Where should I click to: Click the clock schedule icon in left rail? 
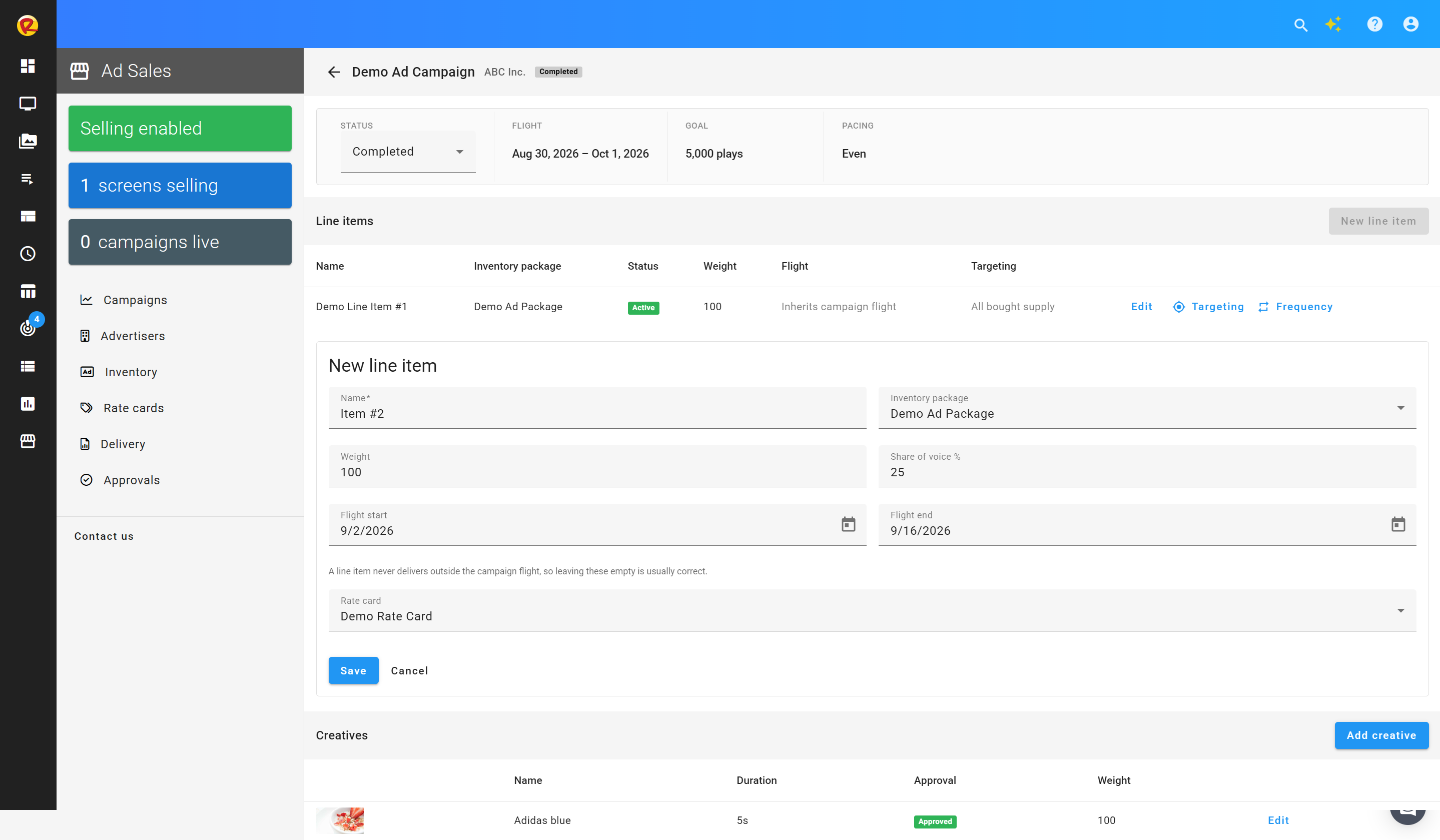tap(28, 253)
